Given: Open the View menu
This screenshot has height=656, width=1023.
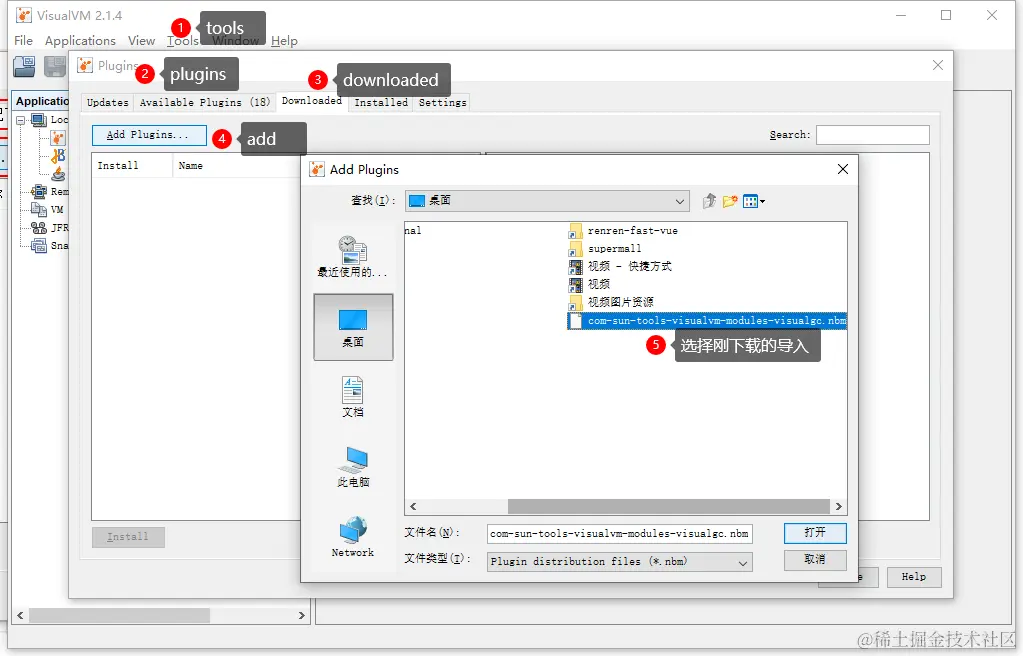Looking at the screenshot, I should 141,40.
